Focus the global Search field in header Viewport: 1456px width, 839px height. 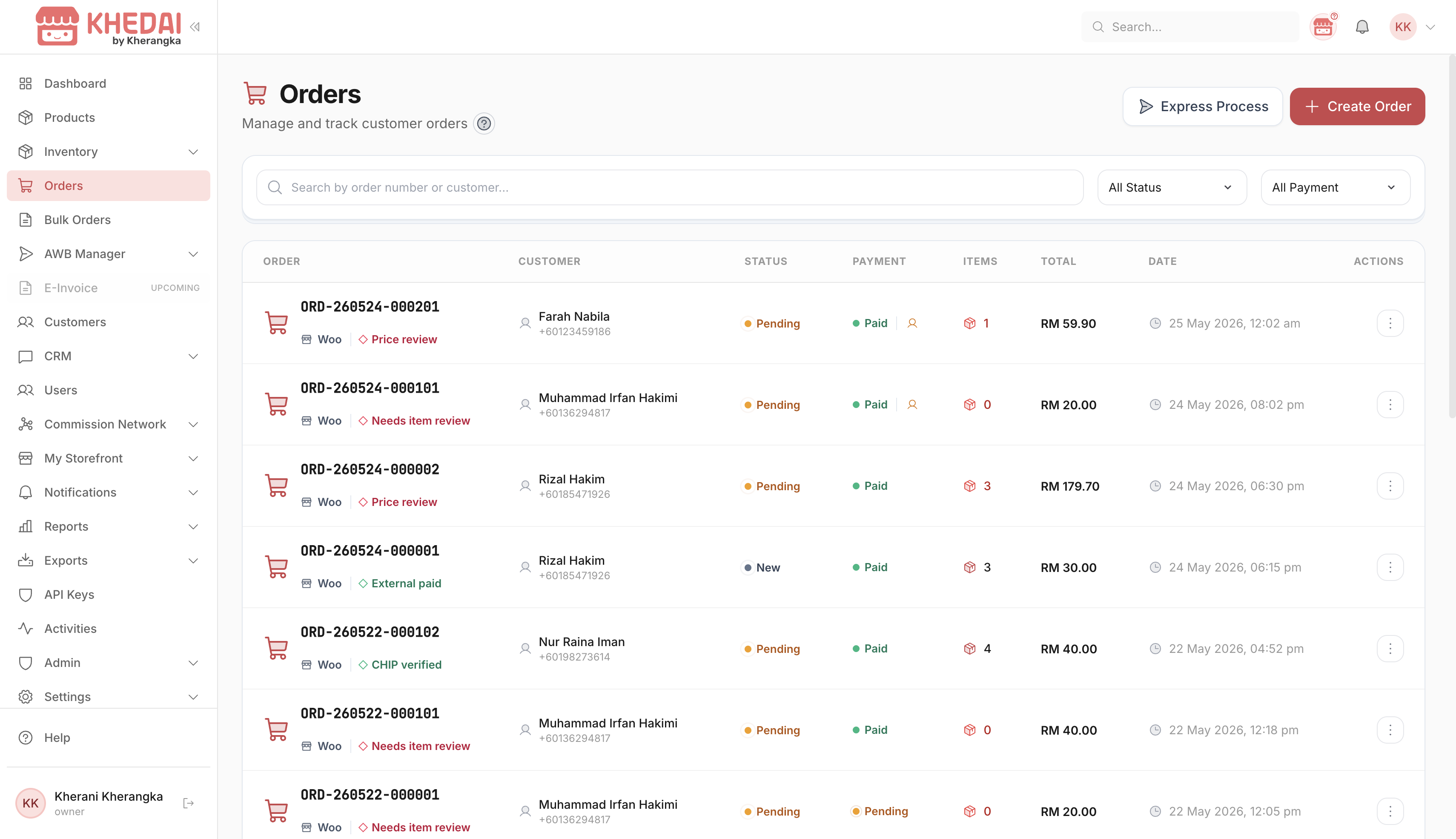(x=1190, y=27)
